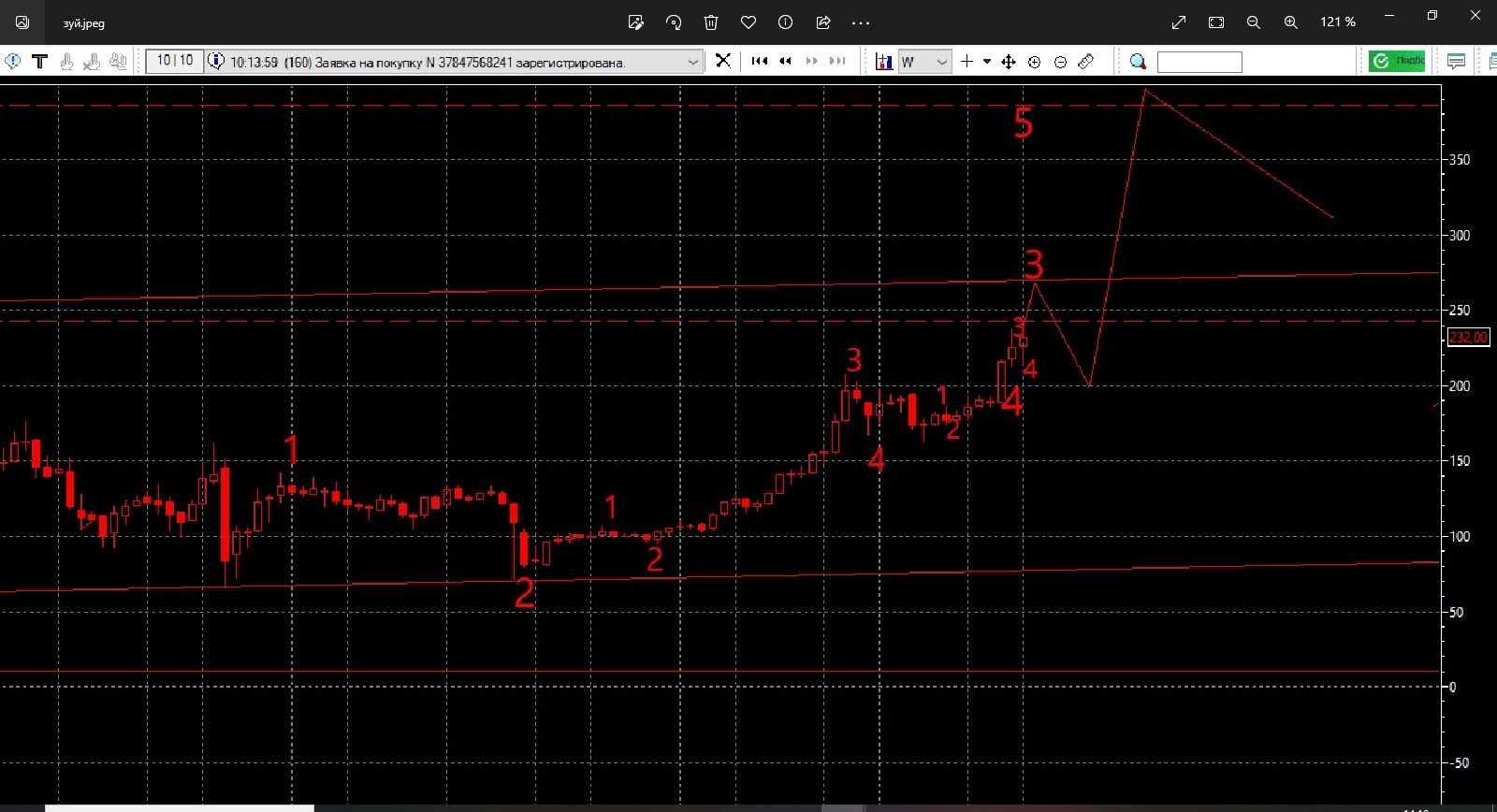
Task: Click the chart ruler measuring tool
Action: (x=1086, y=62)
